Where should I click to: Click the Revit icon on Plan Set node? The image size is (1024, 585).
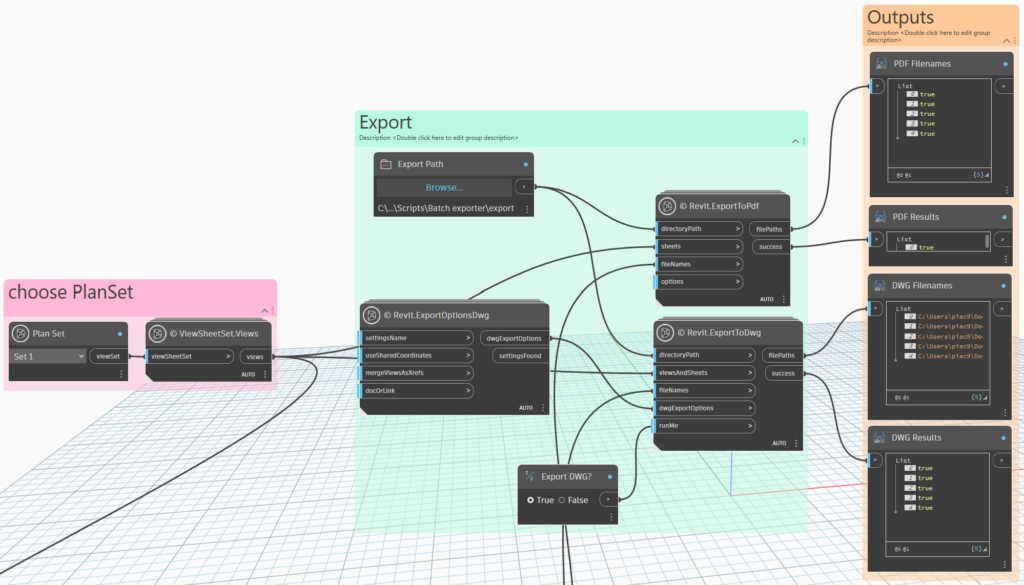(x=22, y=334)
